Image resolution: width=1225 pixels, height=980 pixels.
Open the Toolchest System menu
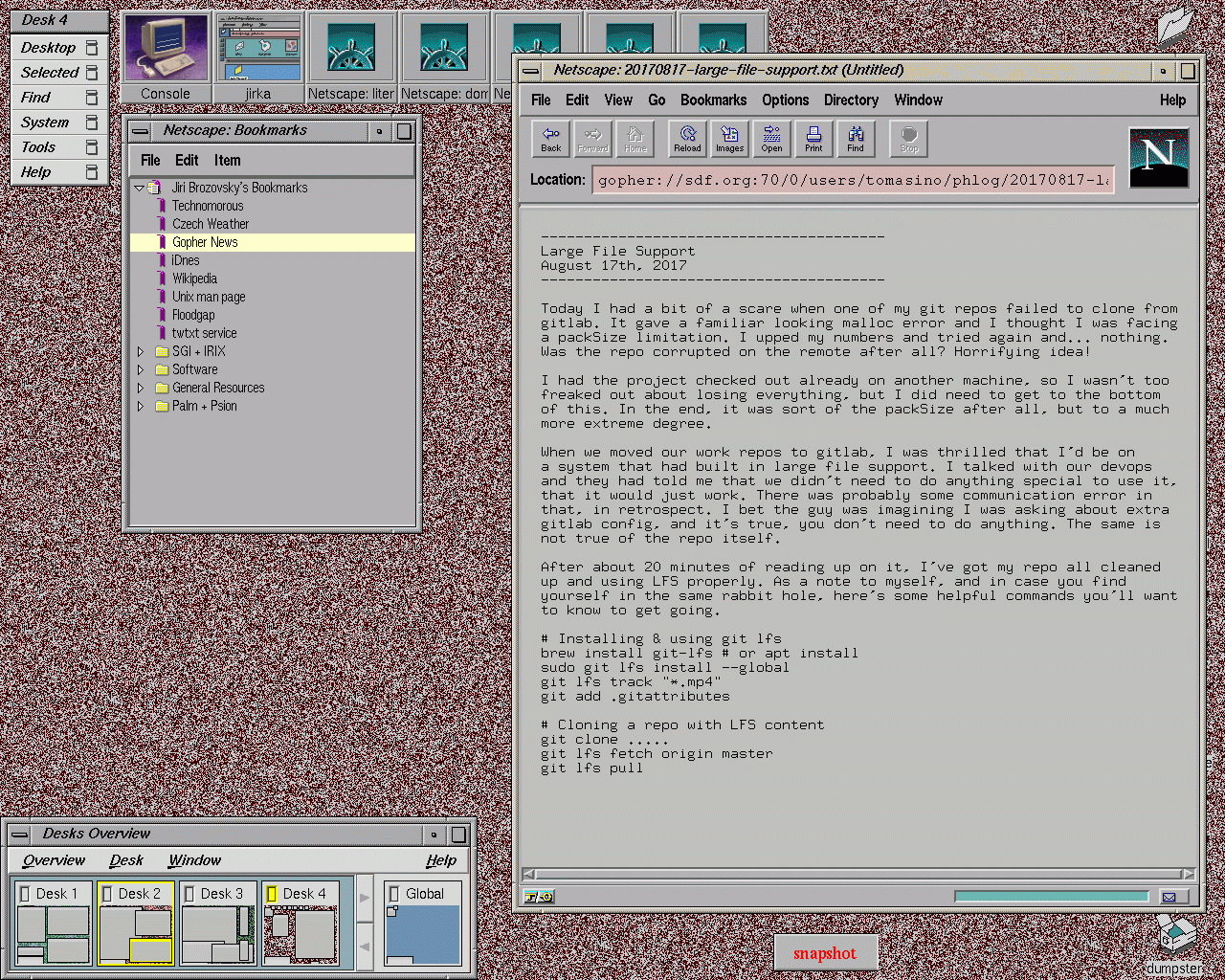(45, 122)
